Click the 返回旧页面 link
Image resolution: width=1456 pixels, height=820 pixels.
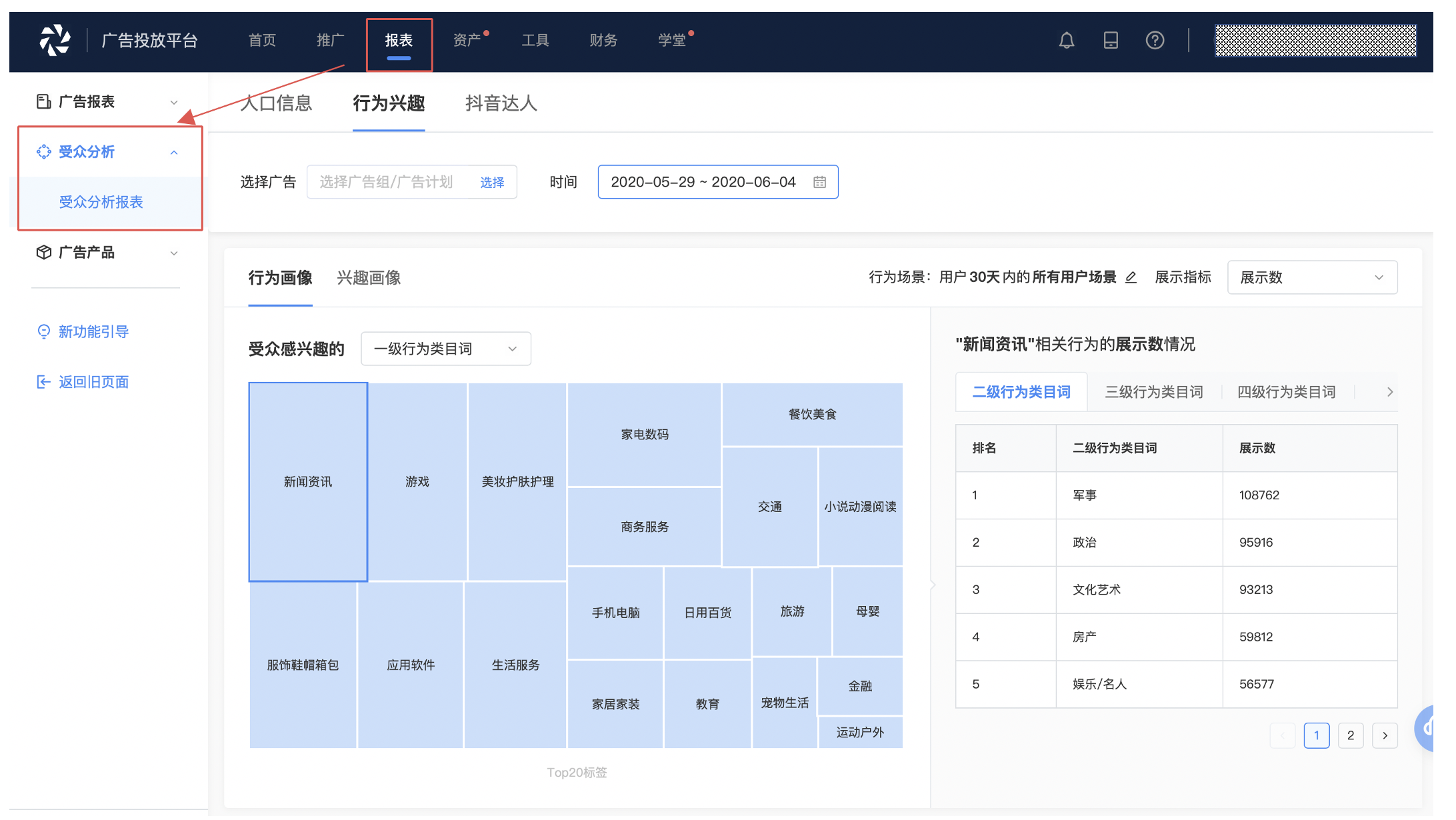(93, 382)
